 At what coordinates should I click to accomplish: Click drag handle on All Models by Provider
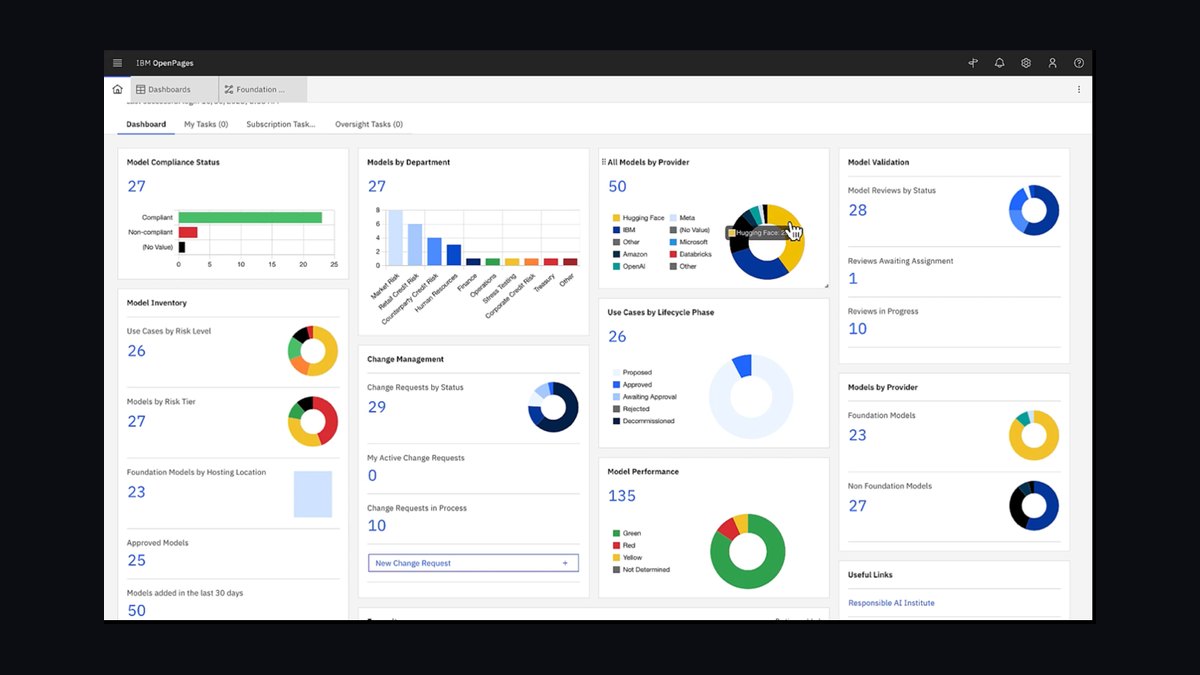click(x=603, y=162)
